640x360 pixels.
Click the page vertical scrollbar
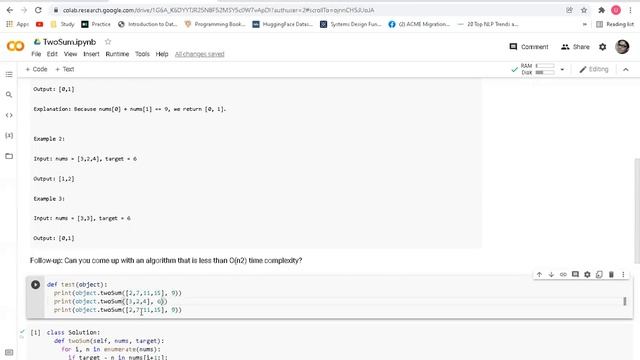click(637, 210)
